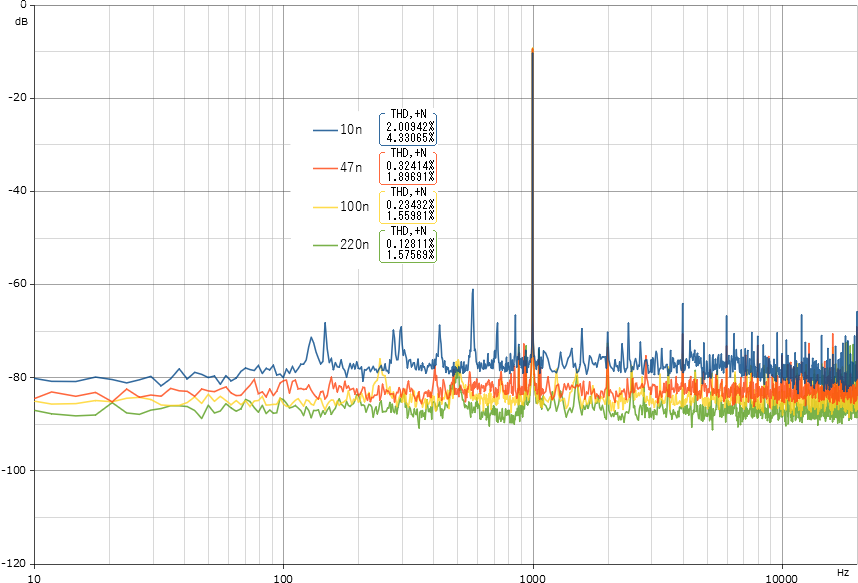This screenshot has height=583, width=858.
Task: Click the -120 y-axis label
Action: coord(15,563)
